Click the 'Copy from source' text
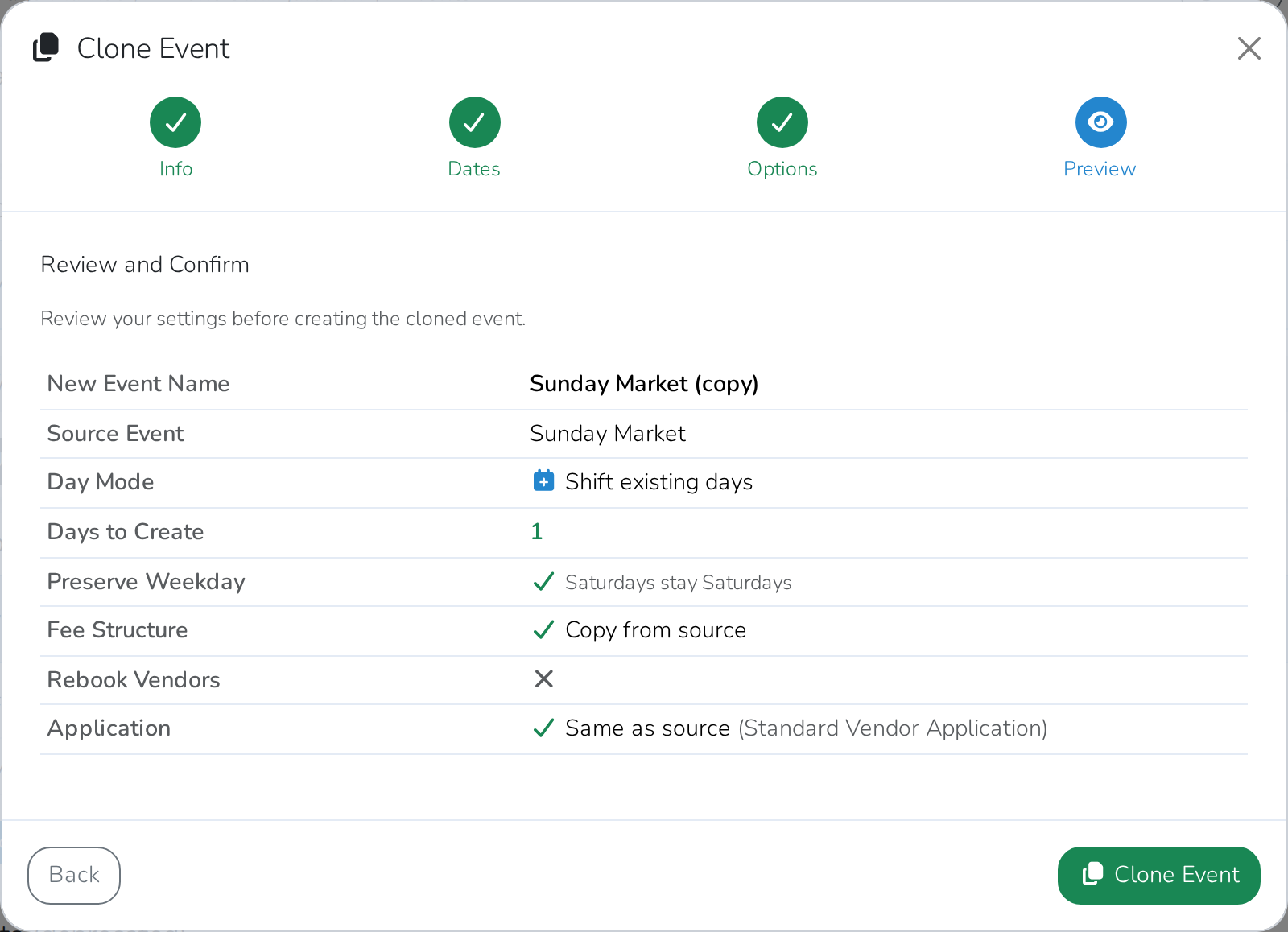The height and width of the screenshot is (932, 1288). pos(655,630)
